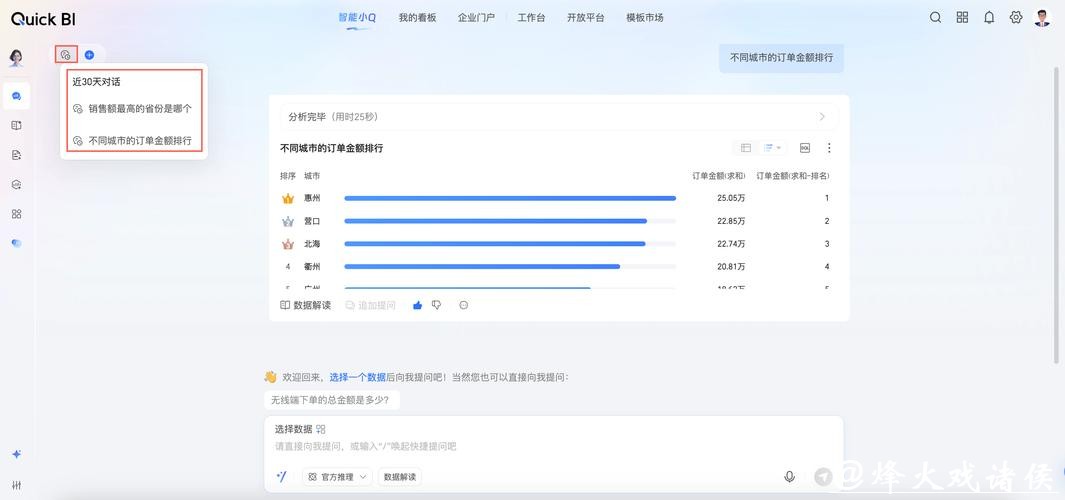Open the settings gear in header

pos(1016,17)
